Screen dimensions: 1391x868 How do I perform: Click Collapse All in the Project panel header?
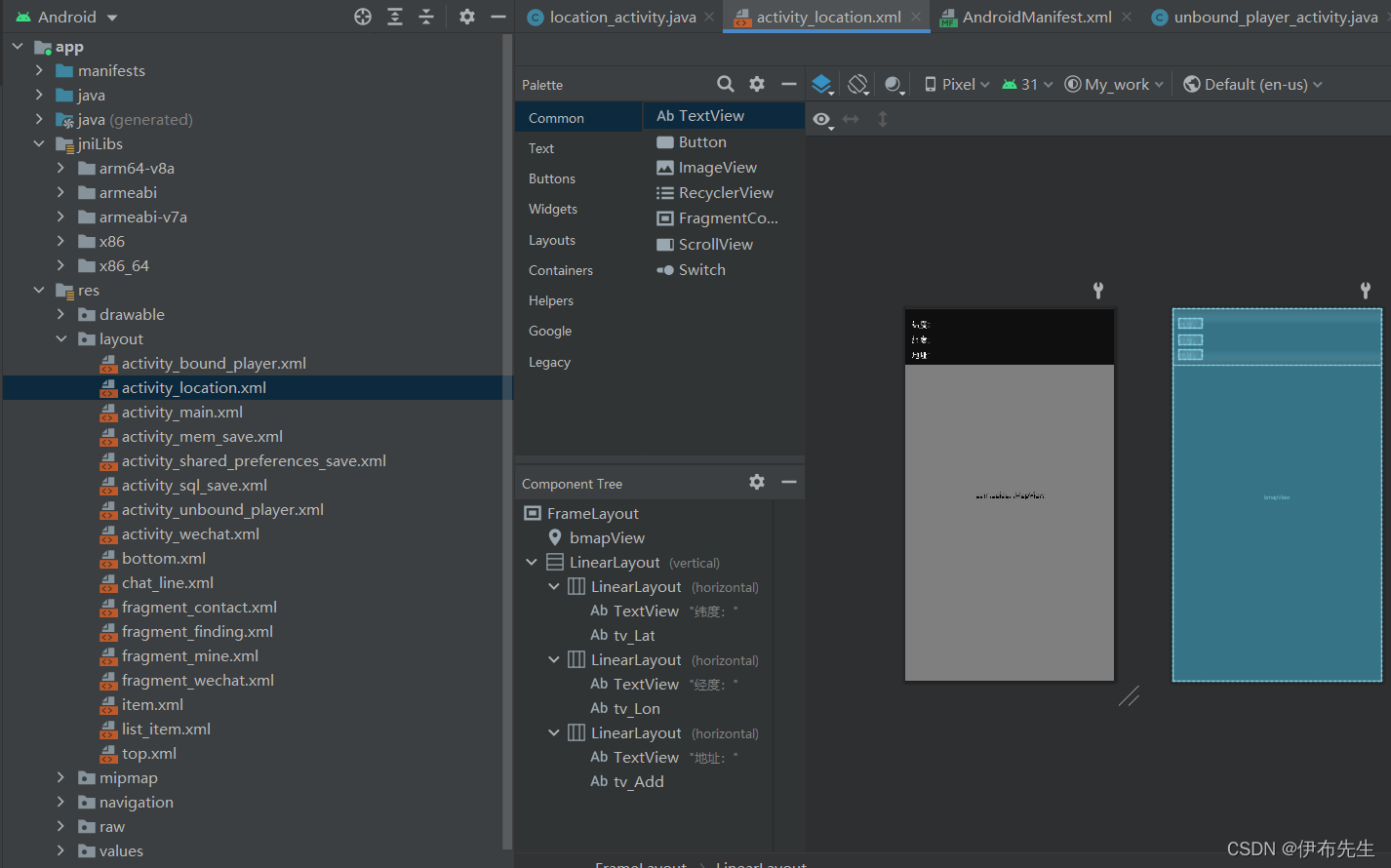coord(426,17)
